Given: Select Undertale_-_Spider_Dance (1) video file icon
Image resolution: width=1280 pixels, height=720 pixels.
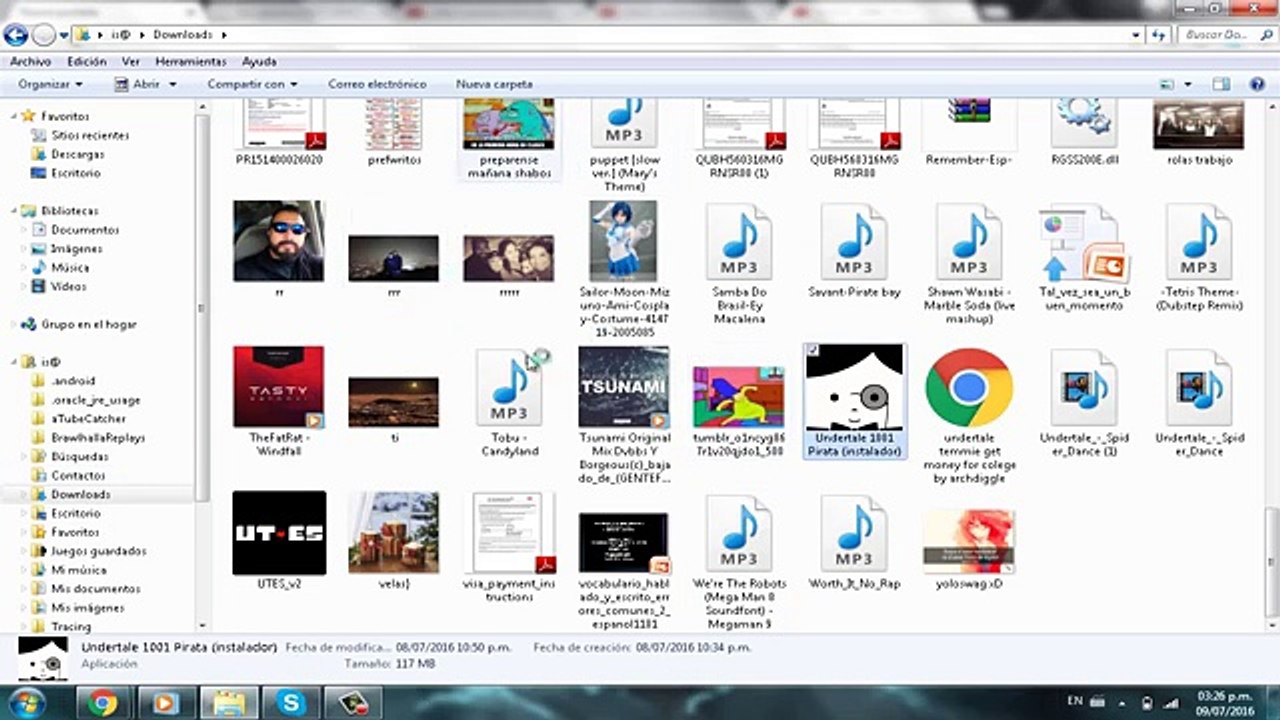Looking at the screenshot, I should coord(1084,388).
